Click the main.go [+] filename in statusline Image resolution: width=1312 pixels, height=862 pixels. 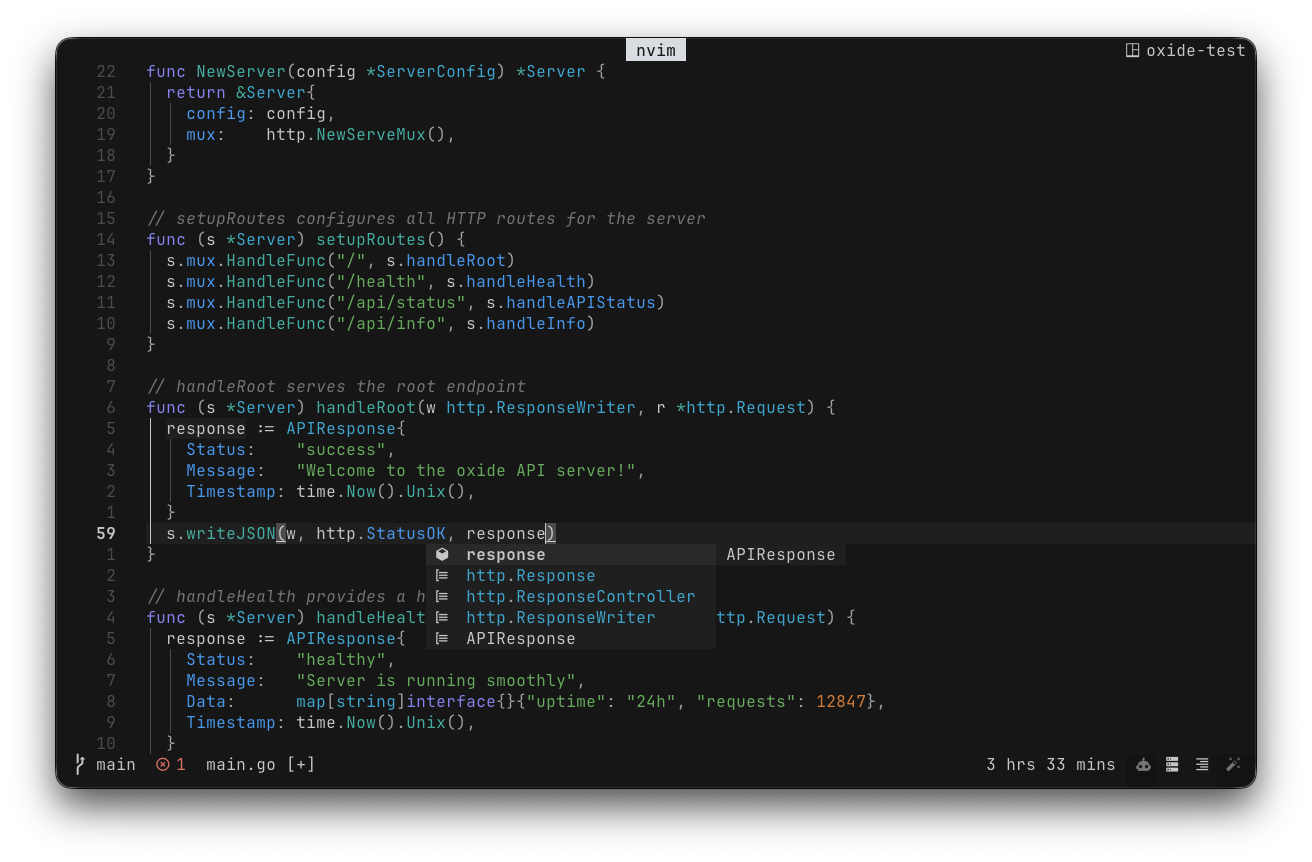[x=260, y=765]
